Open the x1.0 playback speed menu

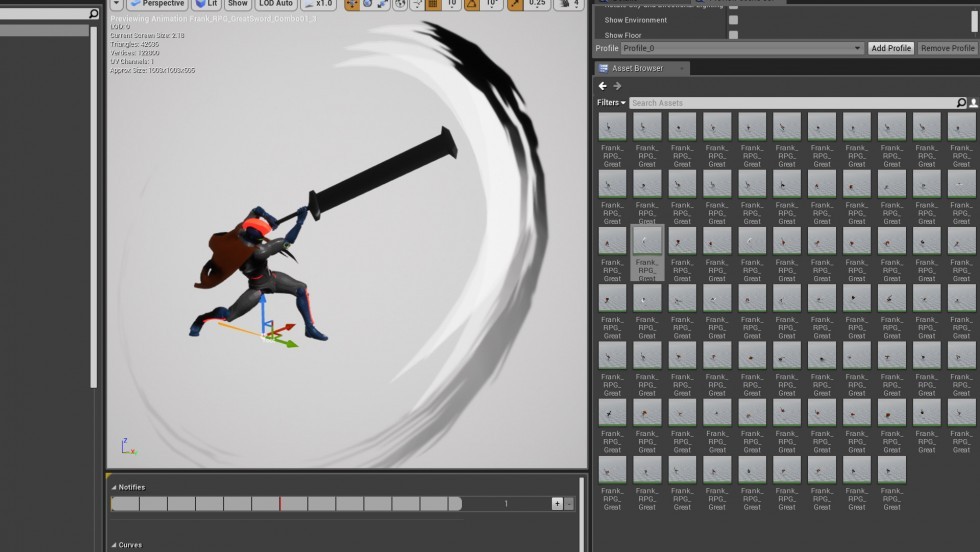pos(319,4)
